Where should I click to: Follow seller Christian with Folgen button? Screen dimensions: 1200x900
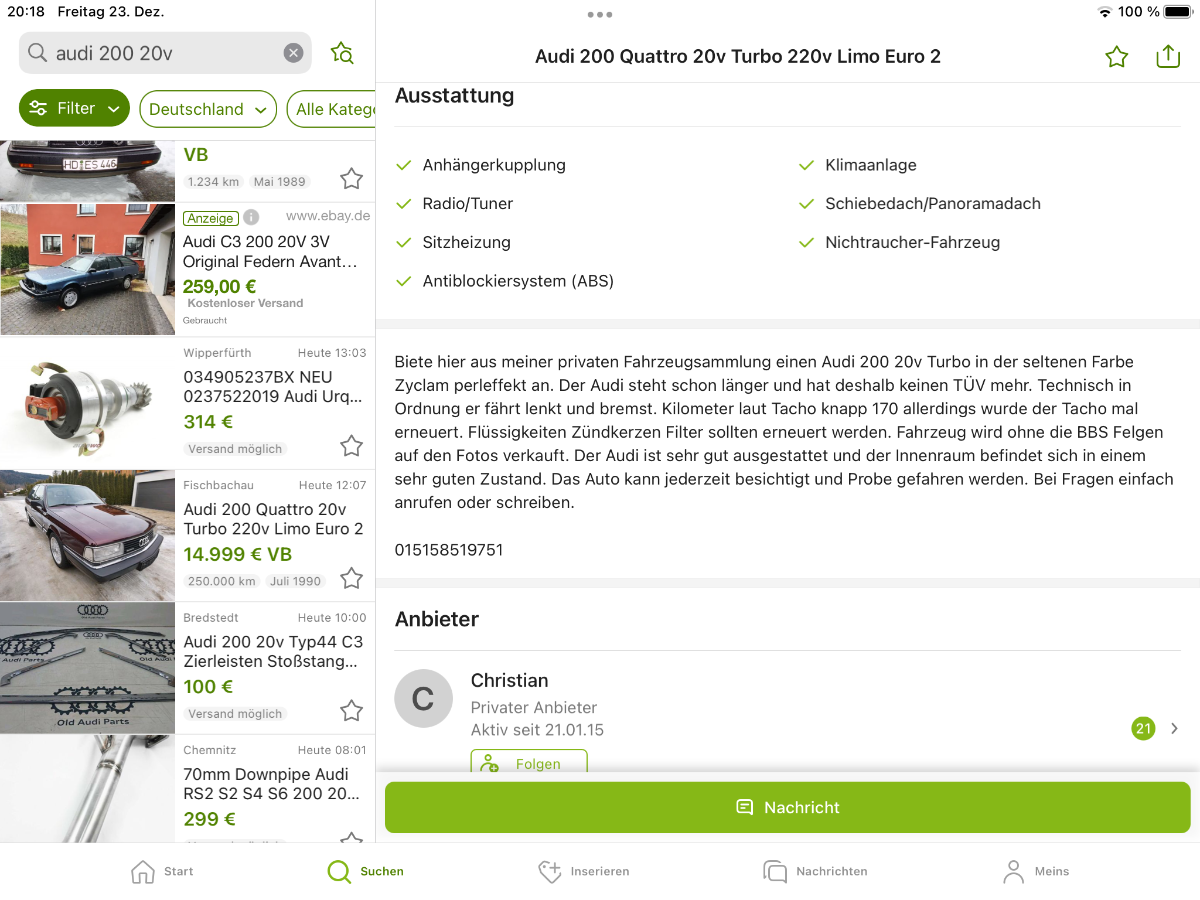click(x=529, y=763)
